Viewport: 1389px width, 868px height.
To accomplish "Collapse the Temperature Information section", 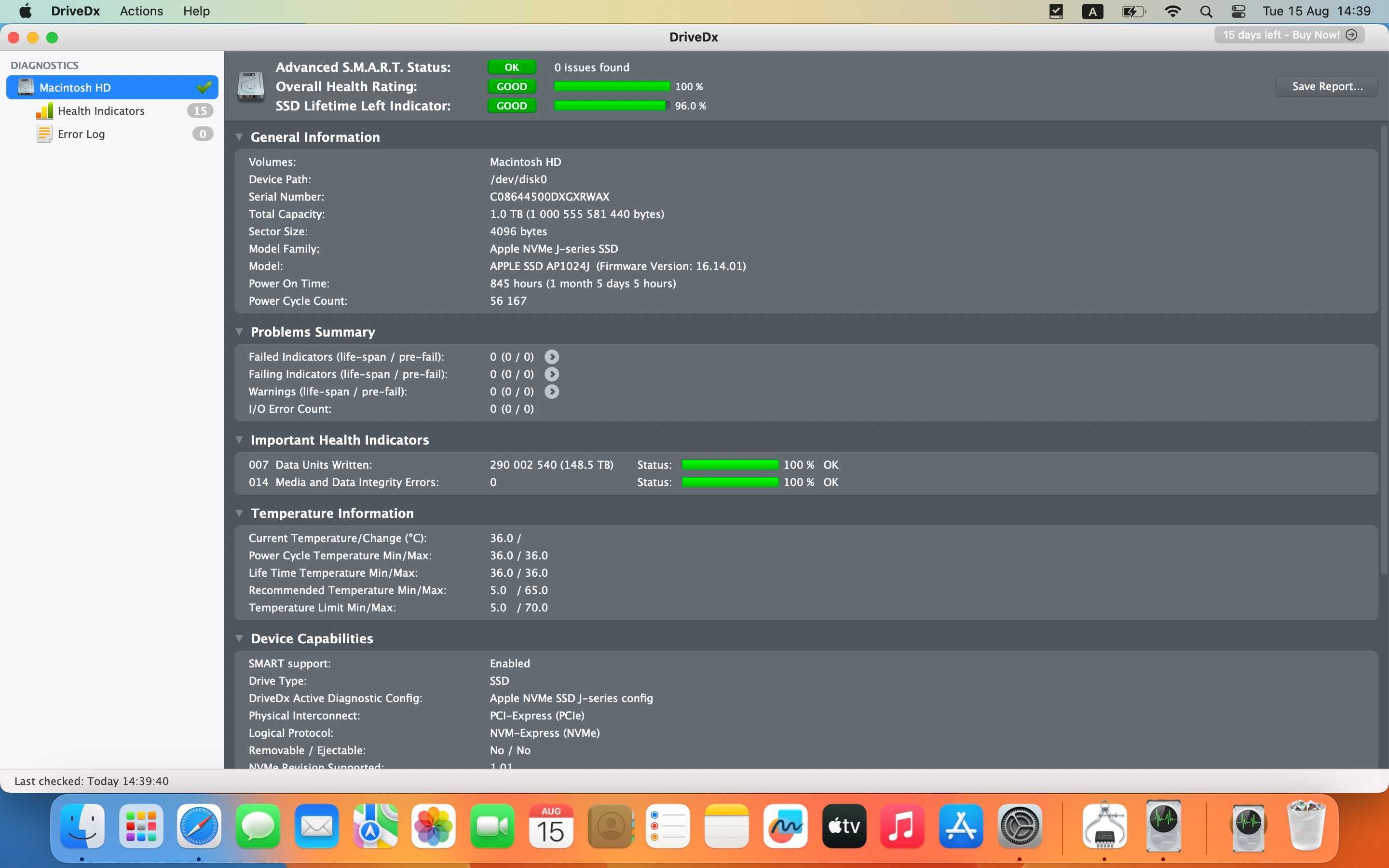I will [x=239, y=513].
